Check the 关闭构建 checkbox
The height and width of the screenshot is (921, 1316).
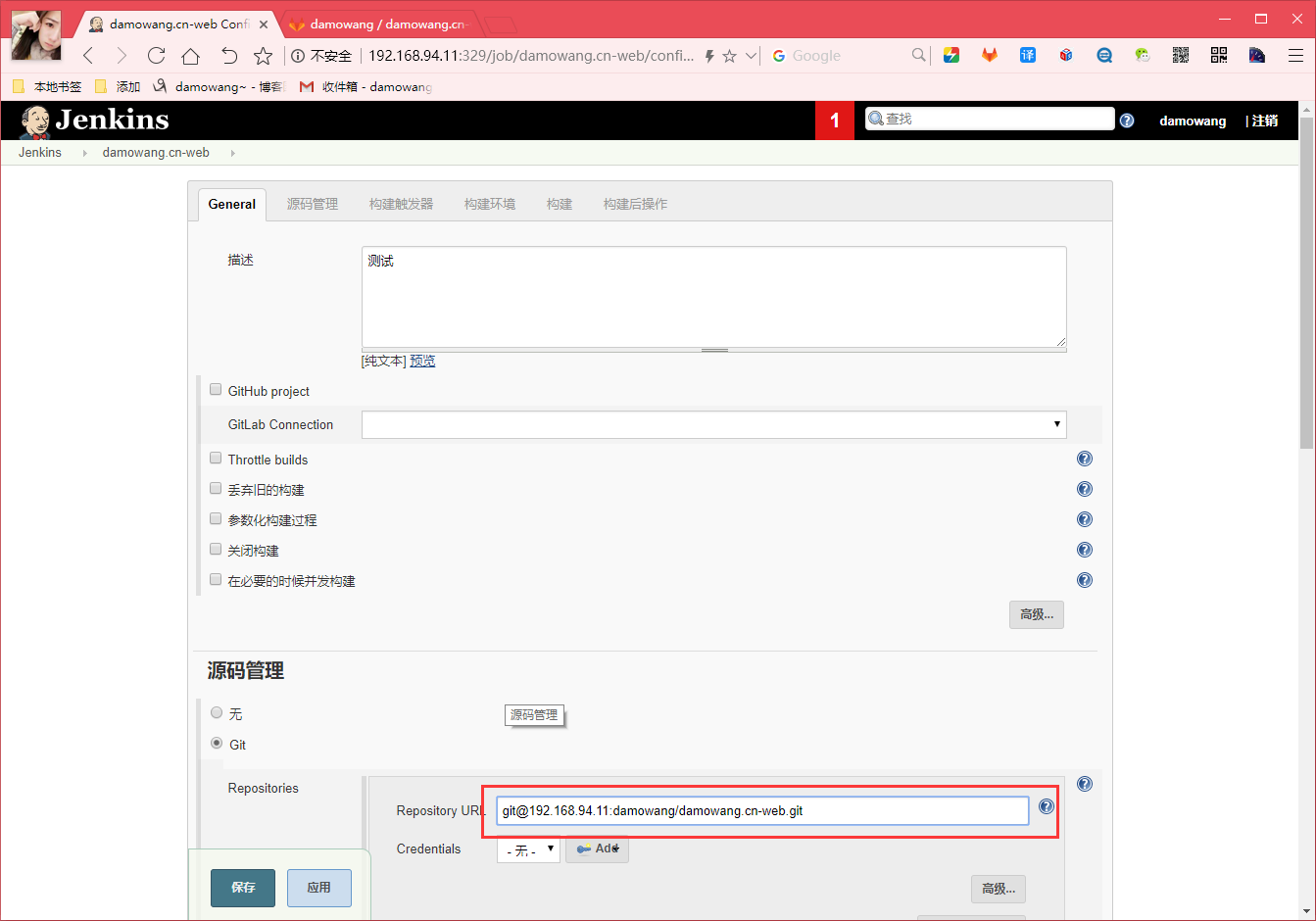pyautogui.click(x=216, y=549)
